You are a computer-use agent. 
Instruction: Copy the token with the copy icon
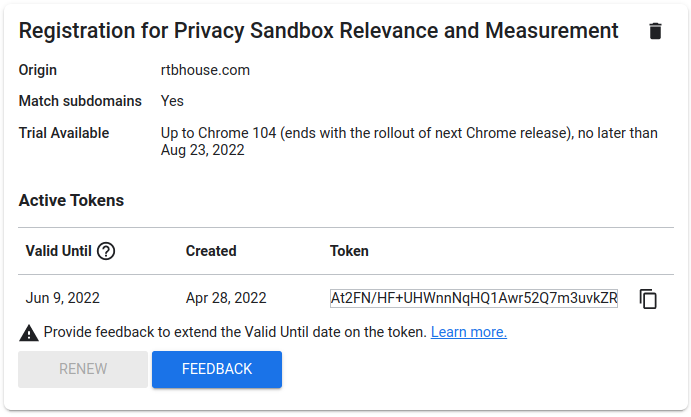click(648, 298)
